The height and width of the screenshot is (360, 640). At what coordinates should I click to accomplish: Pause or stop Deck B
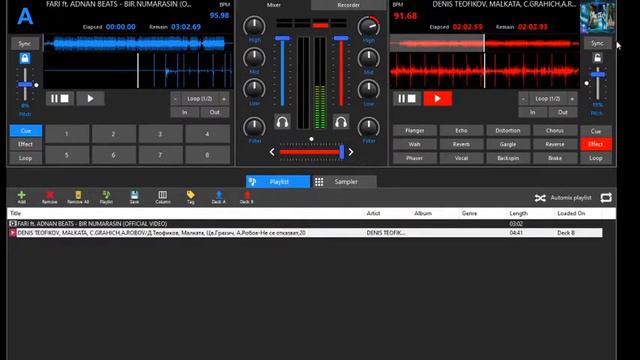407,98
